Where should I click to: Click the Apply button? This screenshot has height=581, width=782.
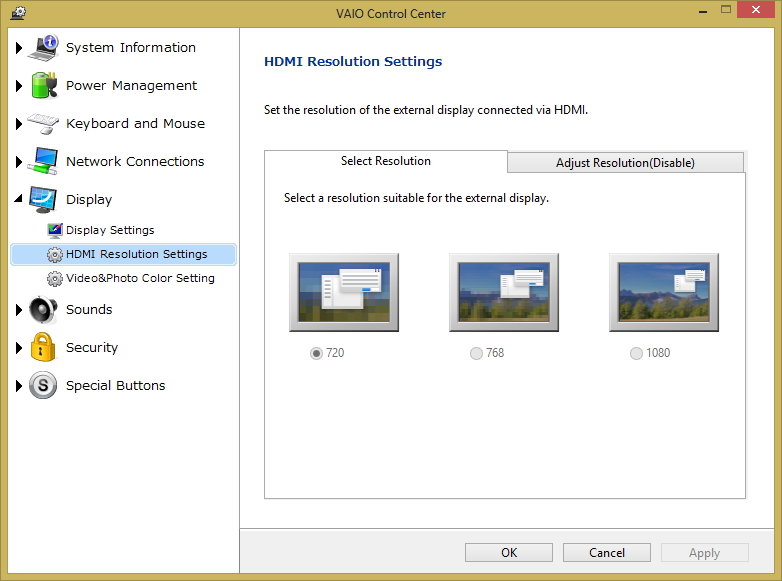(x=704, y=553)
